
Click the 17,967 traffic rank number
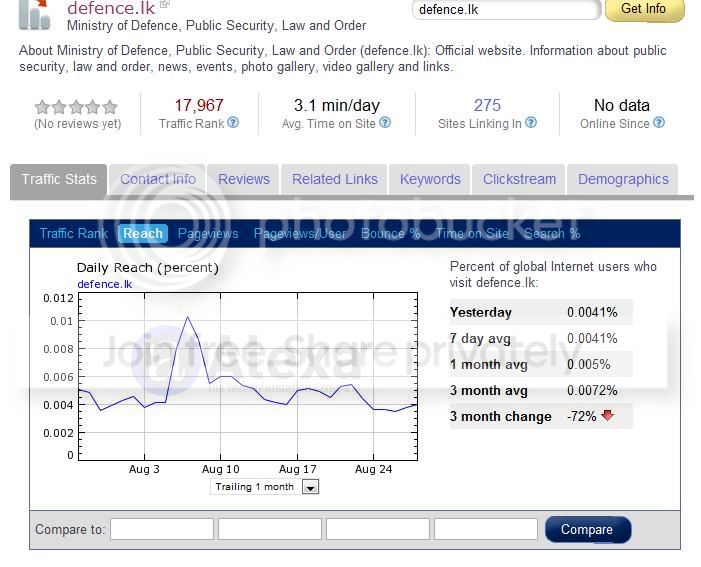(x=198, y=106)
